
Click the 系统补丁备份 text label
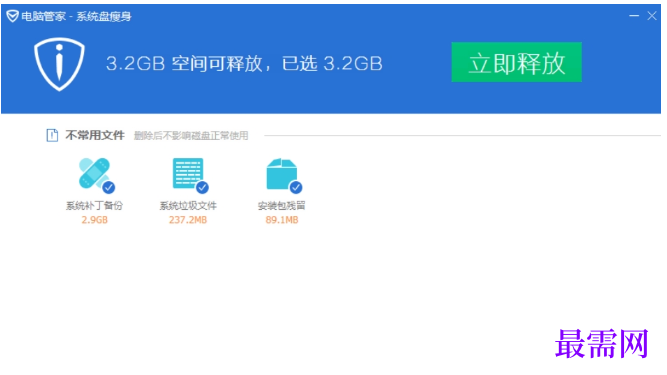[94, 206]
